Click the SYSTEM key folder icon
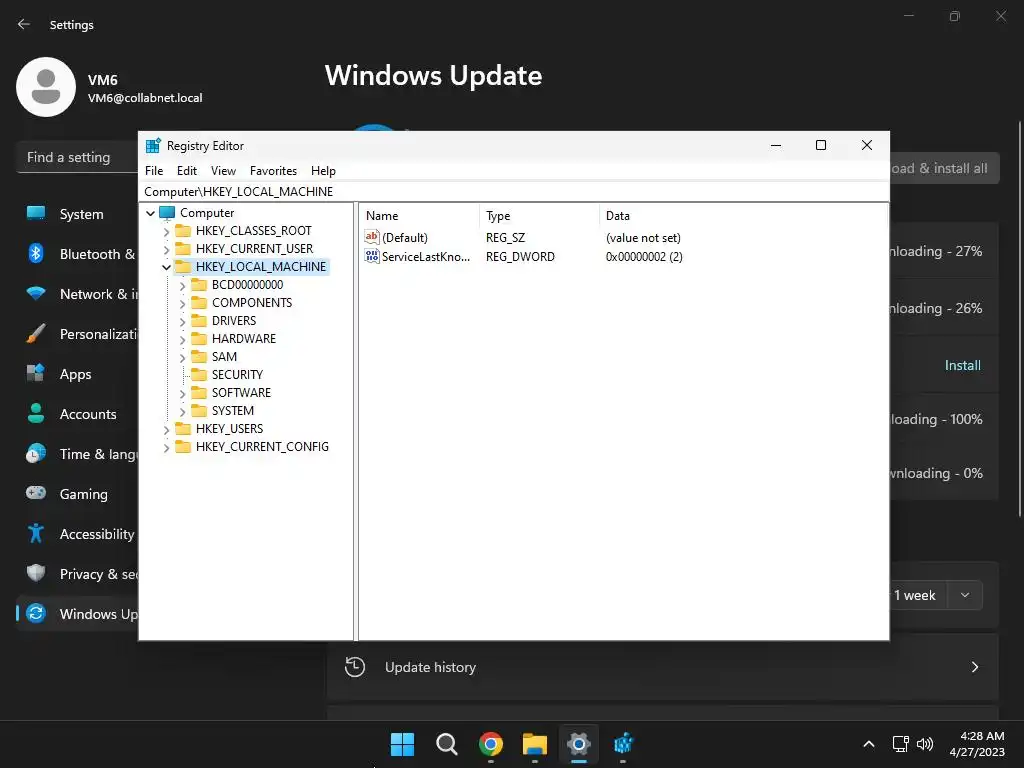Screen dimensions: 1024x768 pos(199,411)
